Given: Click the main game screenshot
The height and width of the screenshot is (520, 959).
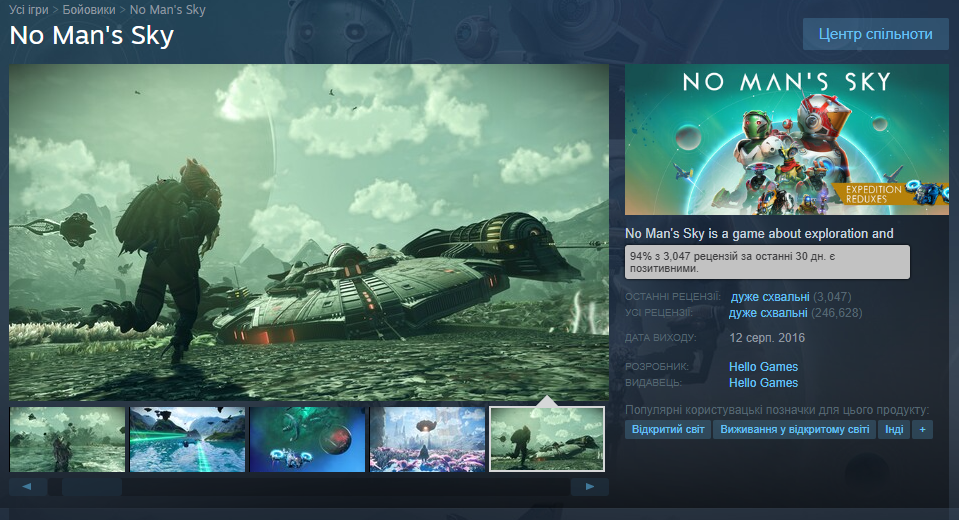Looking at the screenshot, I should [x=309, y=232].
